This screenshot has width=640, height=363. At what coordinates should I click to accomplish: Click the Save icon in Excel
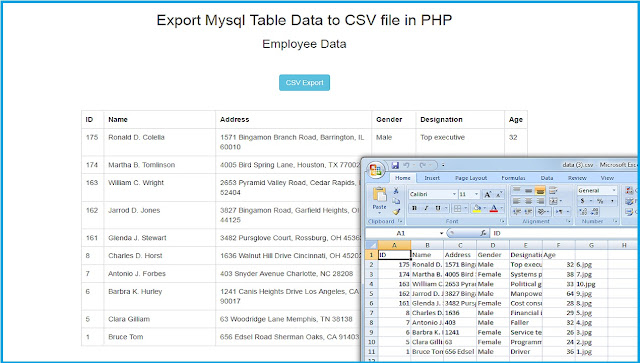(395, 165)
